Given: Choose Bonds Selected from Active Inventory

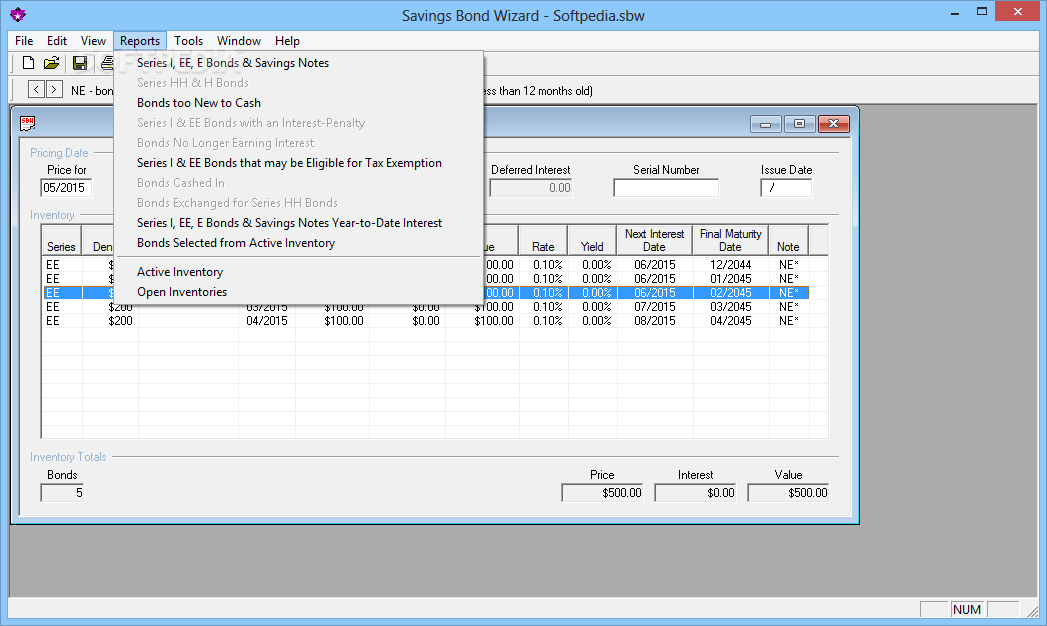Looking at the screenshot, I should tap(298, 243).
